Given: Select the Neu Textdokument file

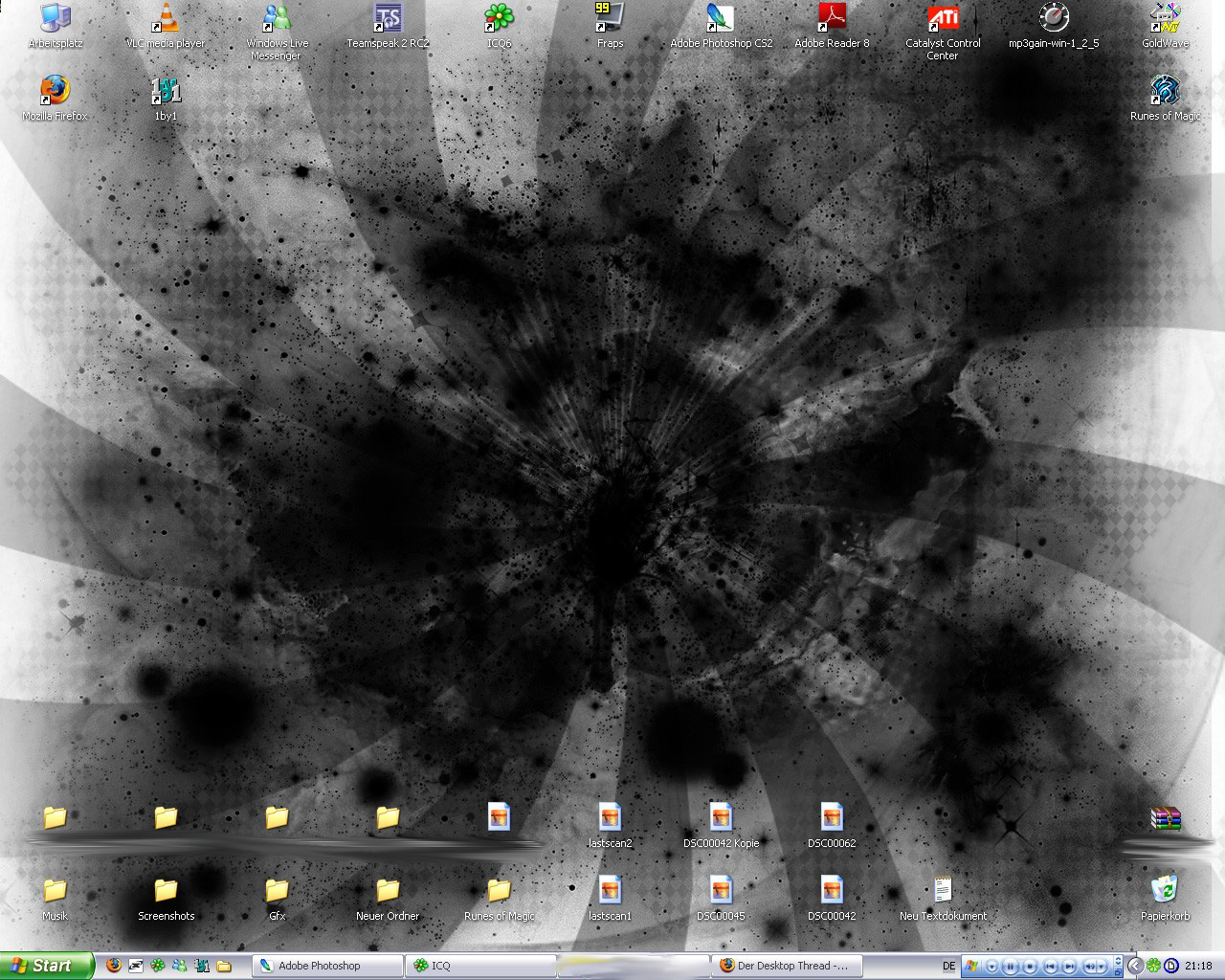Looking at the screenshot, I should 943,891.
